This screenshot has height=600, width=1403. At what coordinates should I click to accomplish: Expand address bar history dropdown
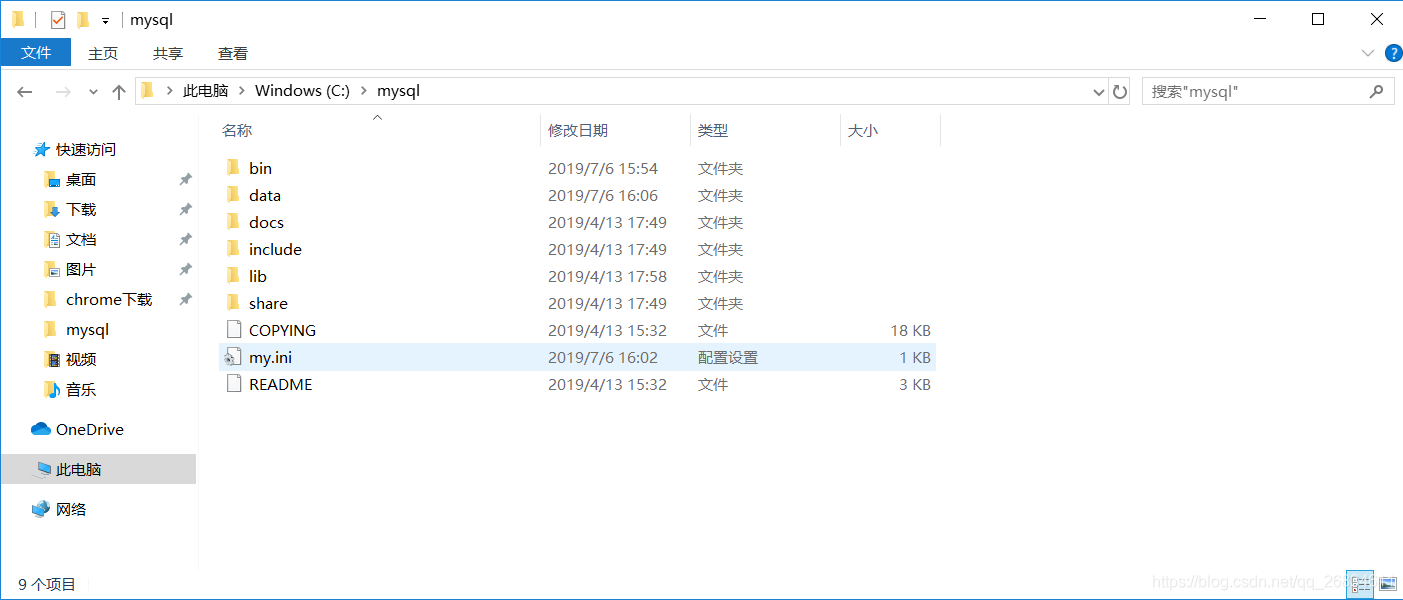(x=1099, y=91)
